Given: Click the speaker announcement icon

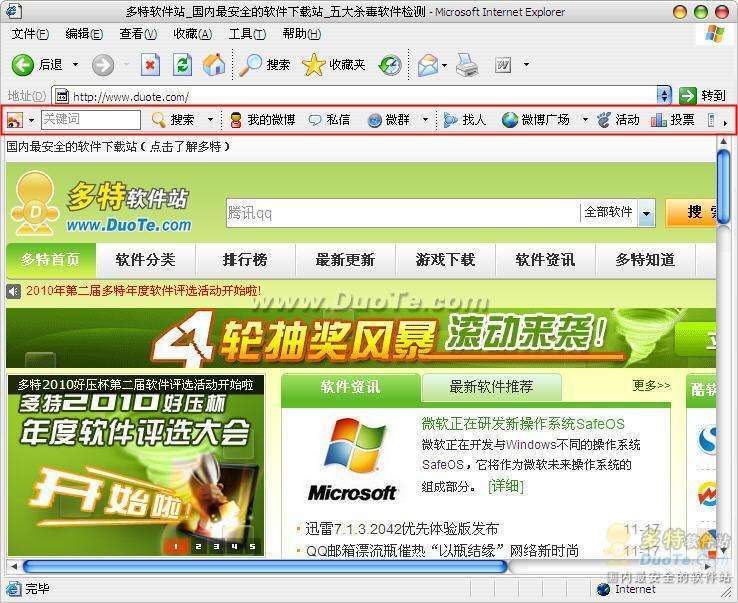Looking at the screenshot, I should pos(14,291).
